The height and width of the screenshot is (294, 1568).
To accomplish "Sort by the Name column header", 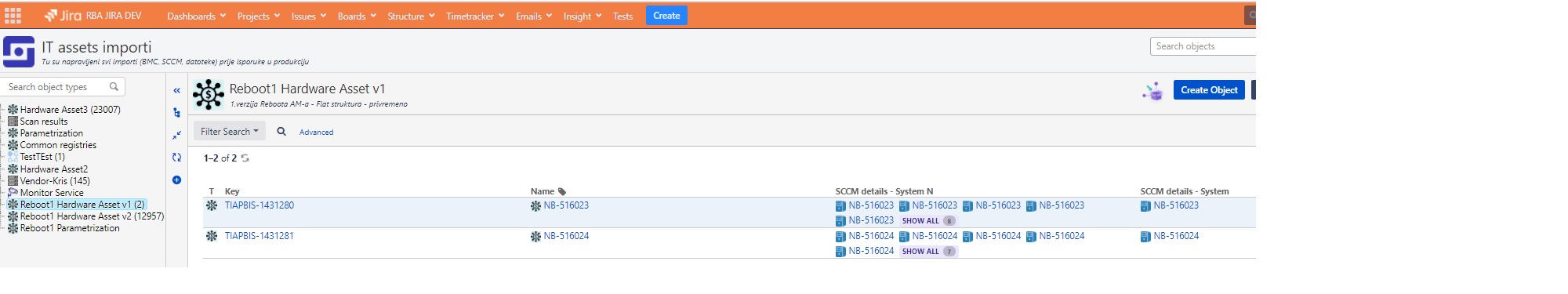I will (x=543, y=191).
